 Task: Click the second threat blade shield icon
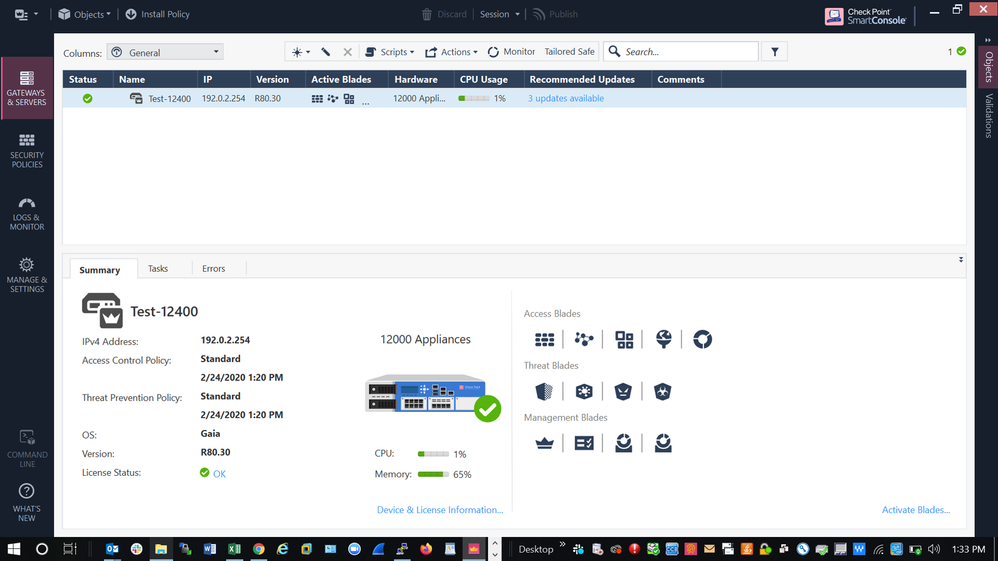pyautogui.click(x=584, y=392)
